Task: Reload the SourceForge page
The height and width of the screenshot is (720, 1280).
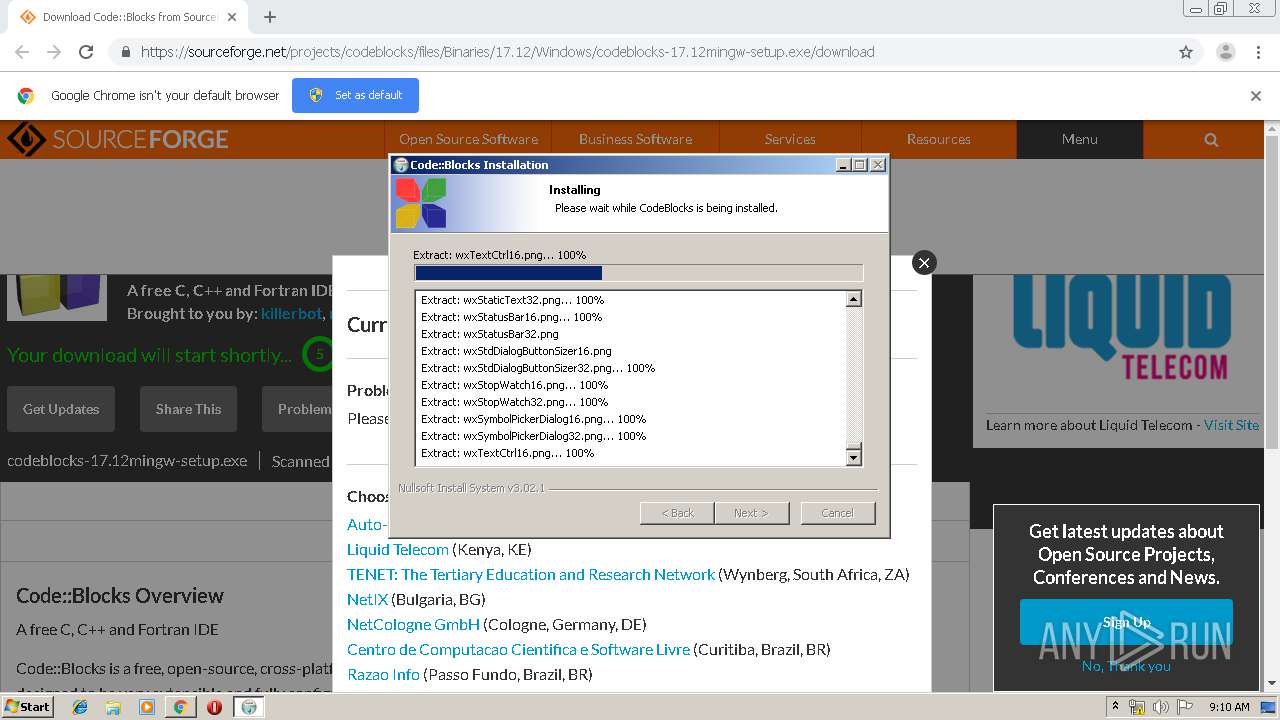Action: click(x=86, y=52)
